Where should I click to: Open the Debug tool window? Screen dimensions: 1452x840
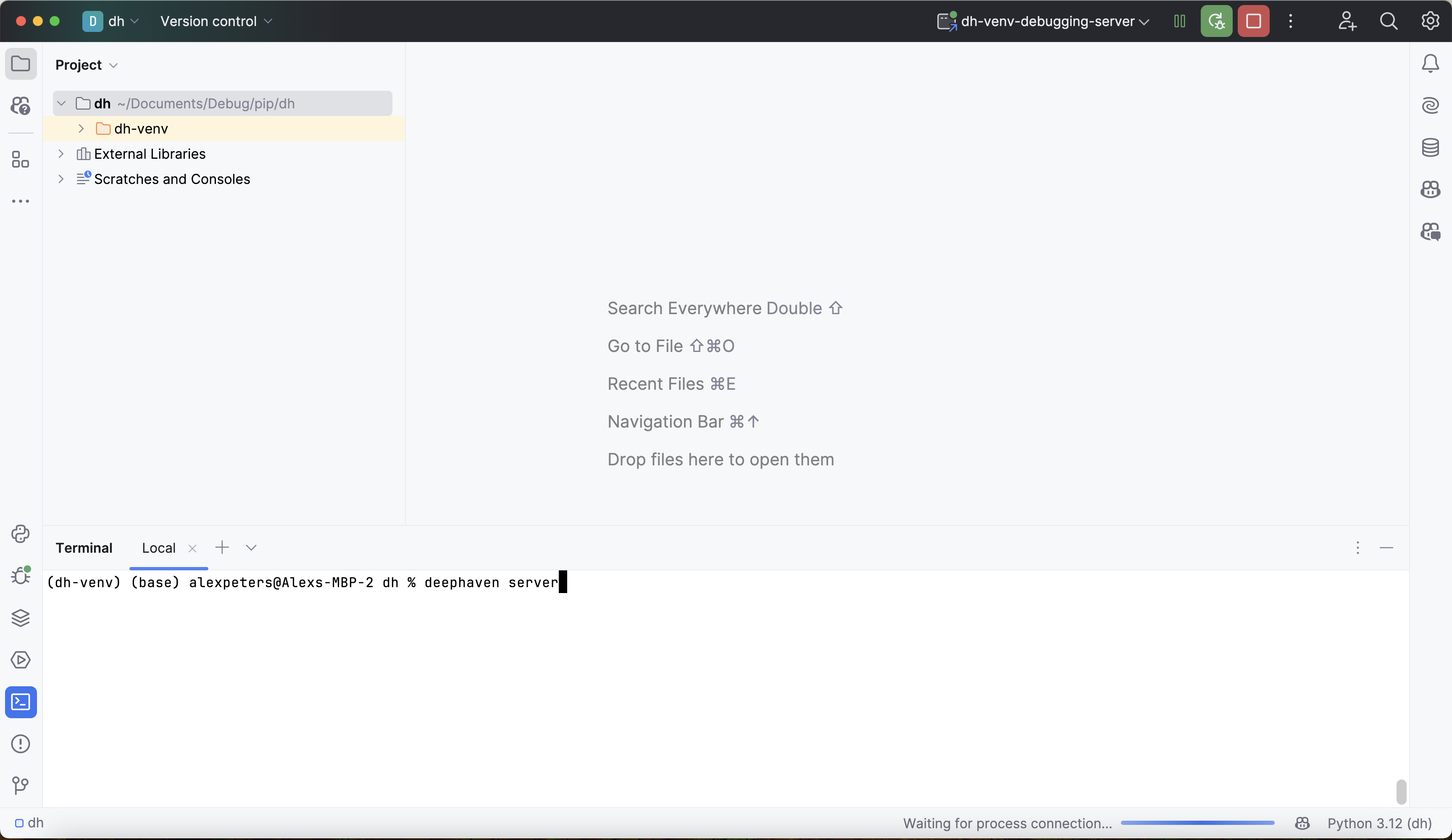click(21, 575)
